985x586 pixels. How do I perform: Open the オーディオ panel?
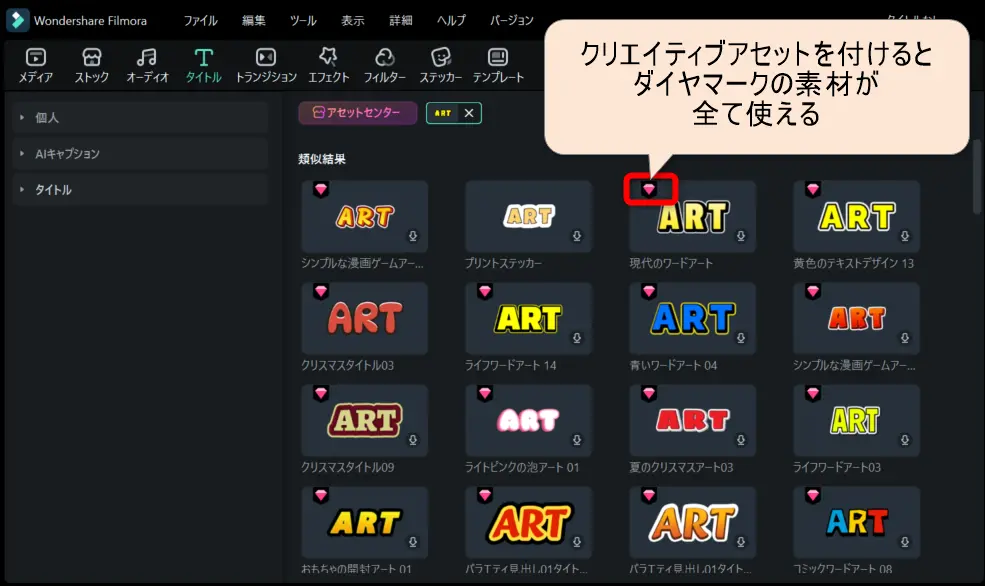tap(148, 65)
